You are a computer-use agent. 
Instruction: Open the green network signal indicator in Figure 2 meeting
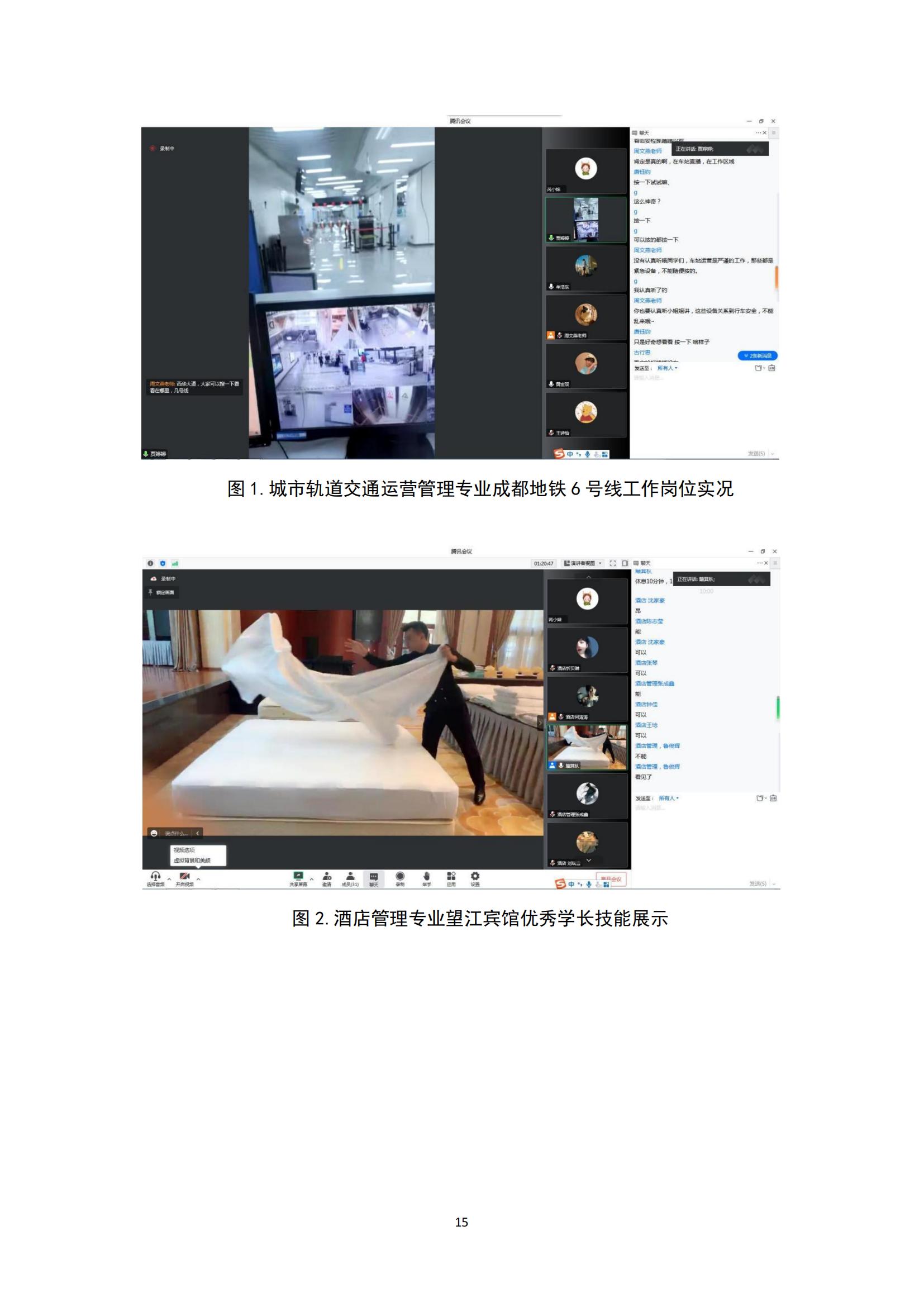(175, 563)
